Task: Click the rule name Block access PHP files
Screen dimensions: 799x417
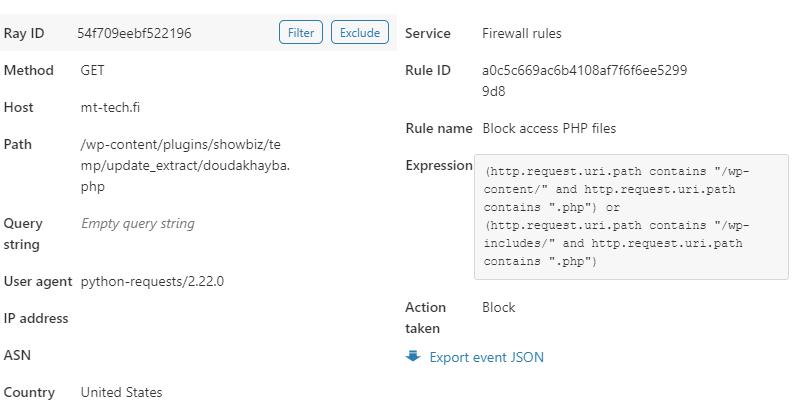Action: click(548, 128)
